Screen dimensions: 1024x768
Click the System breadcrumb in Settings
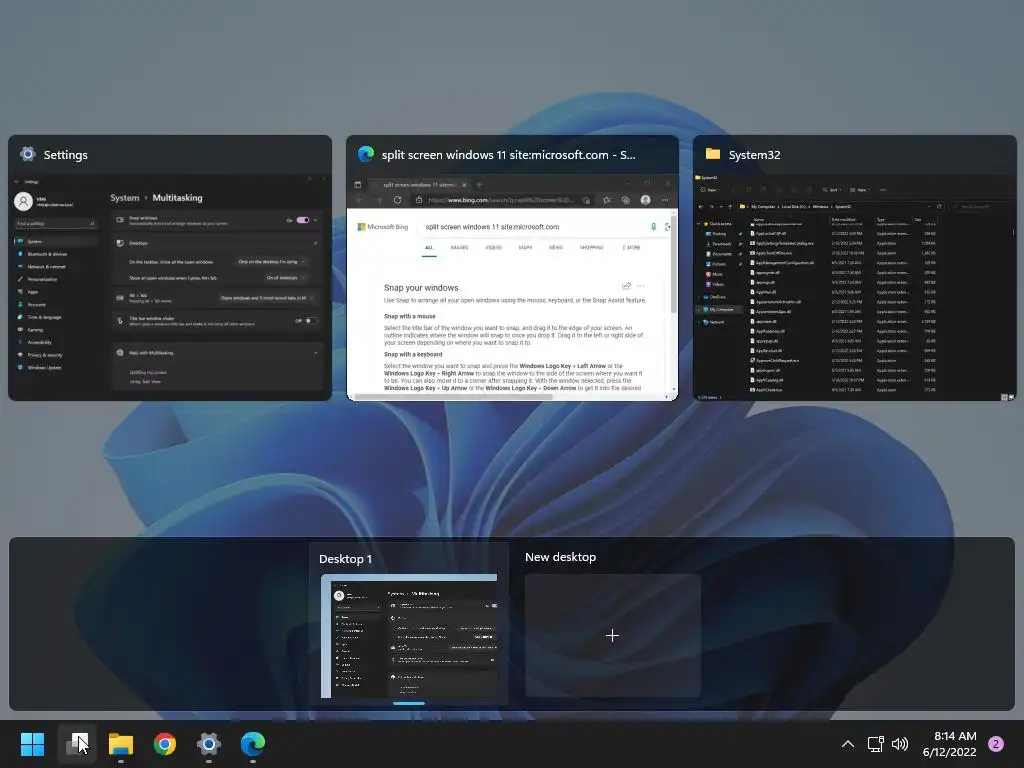(125, 198)
